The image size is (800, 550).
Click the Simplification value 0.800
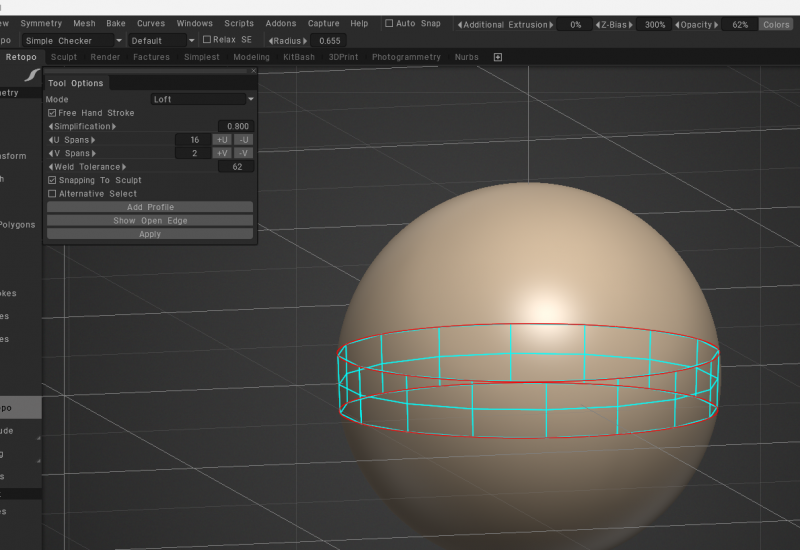[x=237, y=126]
